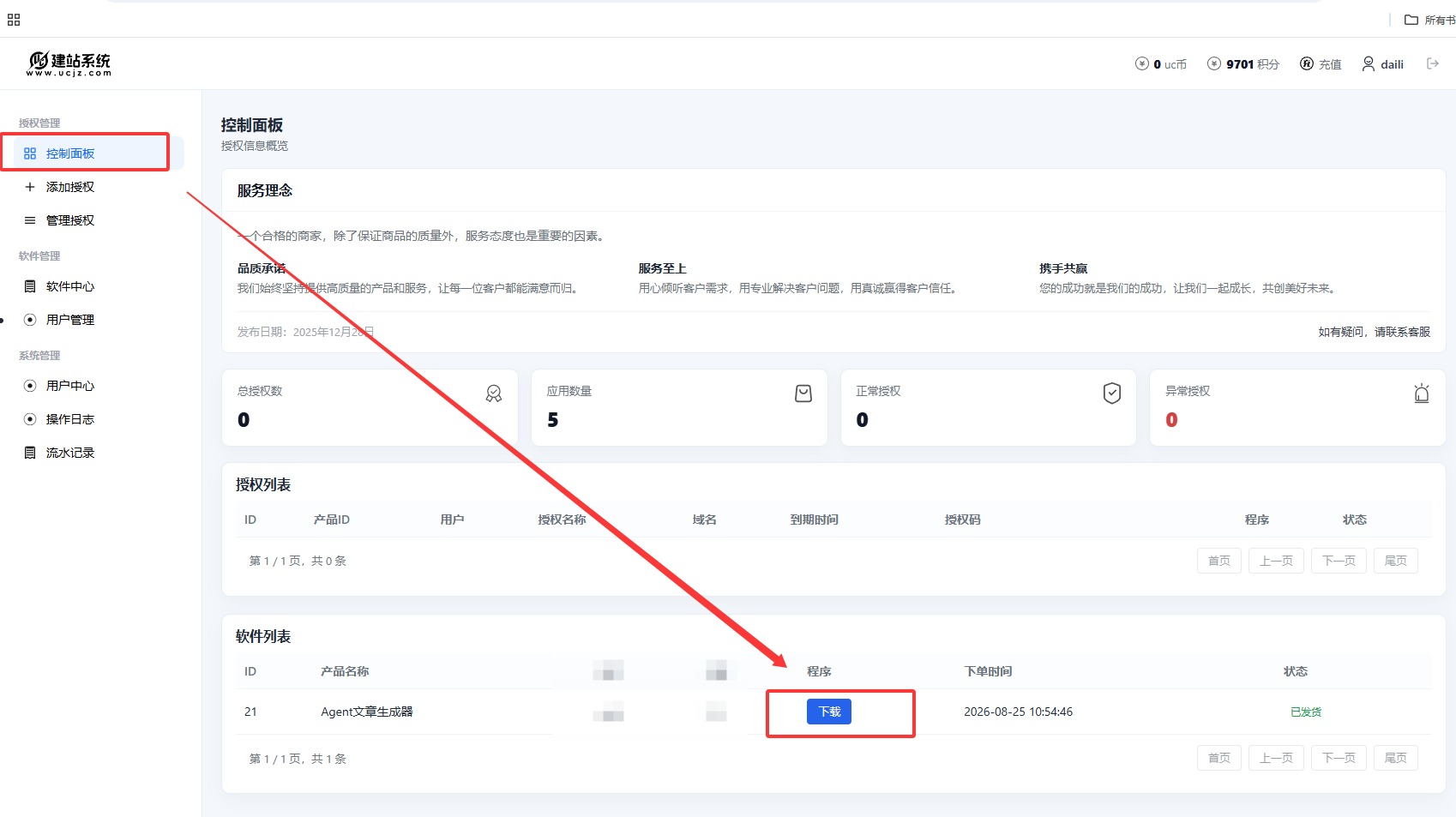Click the badge icon on 总授权数 card
The width and height of the screenshot is (1456, 817).
pyautogui.click(x=494, y=393)
